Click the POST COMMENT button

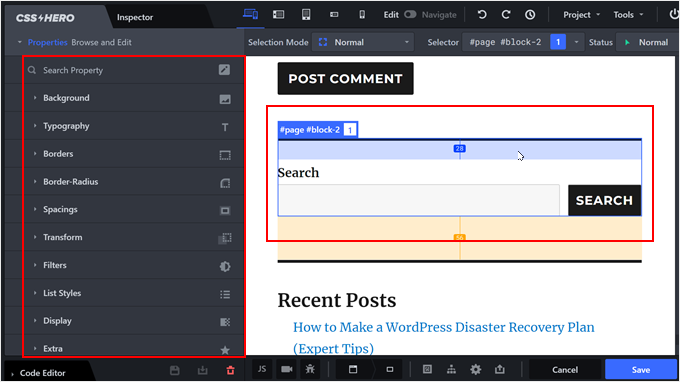point(346,78)
